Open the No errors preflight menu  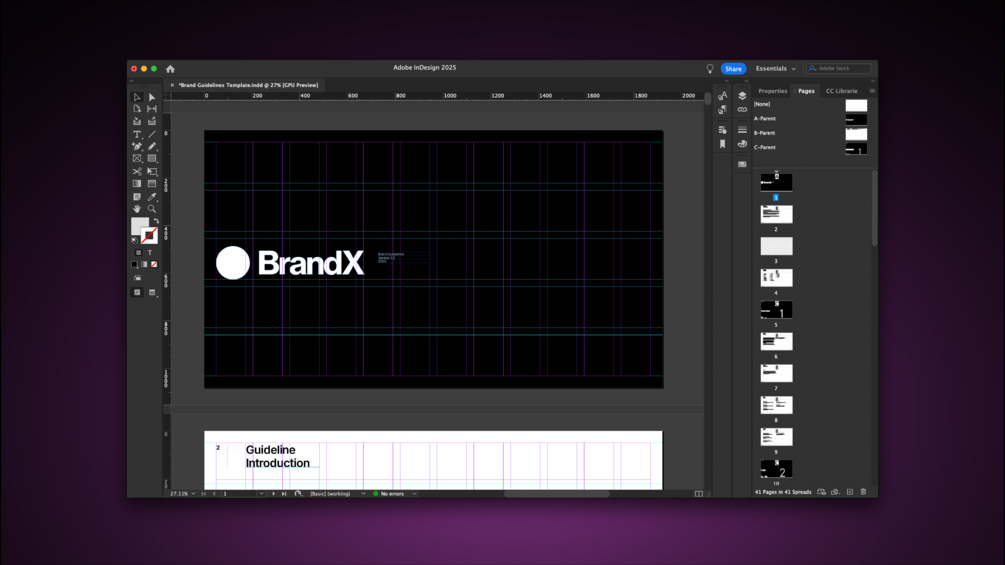tap(414, 494)
